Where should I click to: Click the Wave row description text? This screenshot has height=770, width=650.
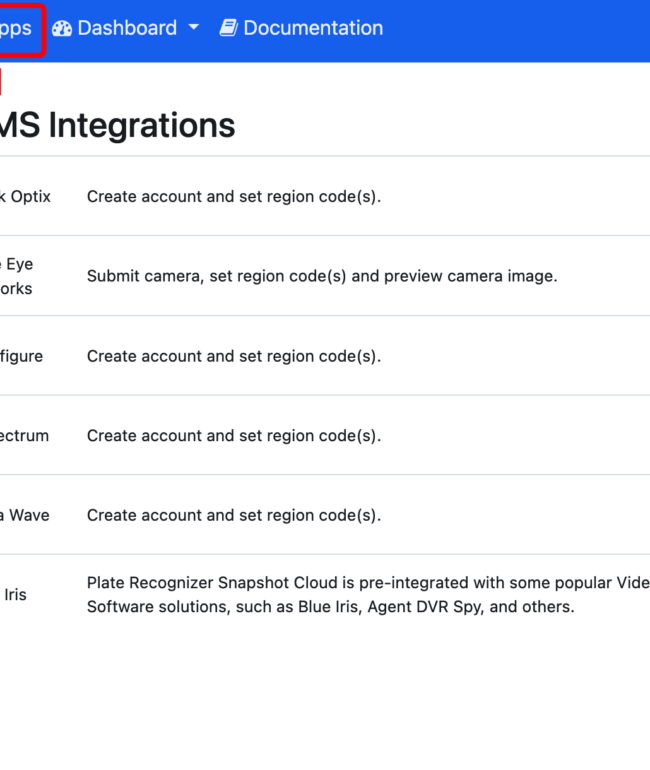pyautogui.click(x=234, y=515)
